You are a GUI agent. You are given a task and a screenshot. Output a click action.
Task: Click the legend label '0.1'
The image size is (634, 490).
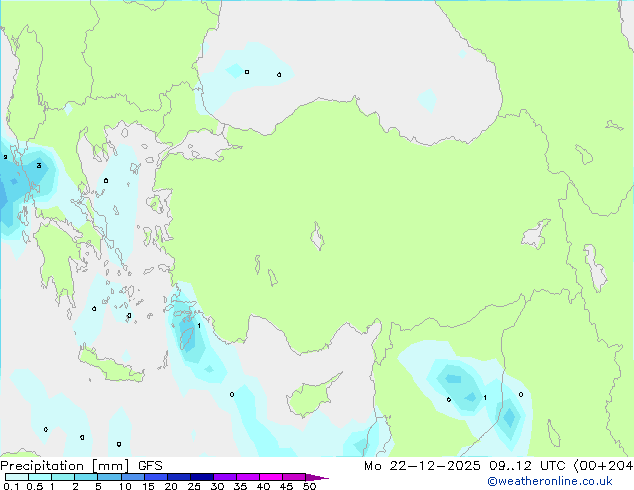point(11,486)
